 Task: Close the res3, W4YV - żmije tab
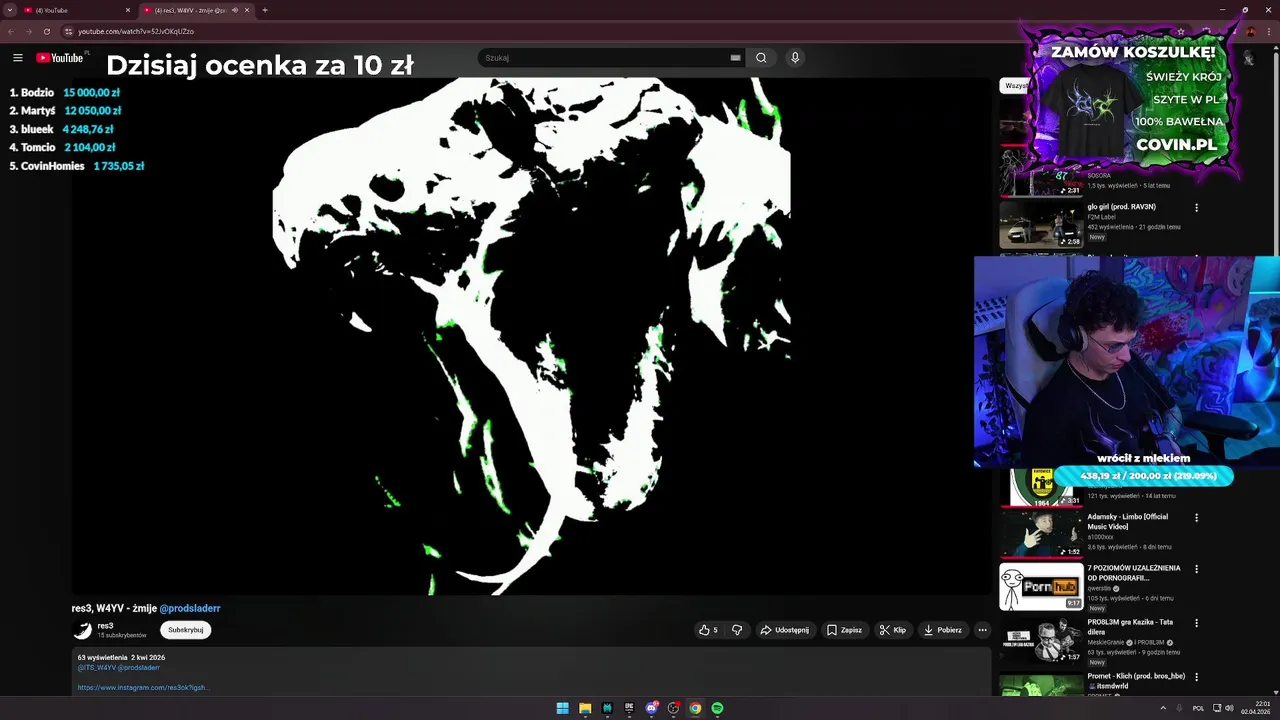coord(247,10)
